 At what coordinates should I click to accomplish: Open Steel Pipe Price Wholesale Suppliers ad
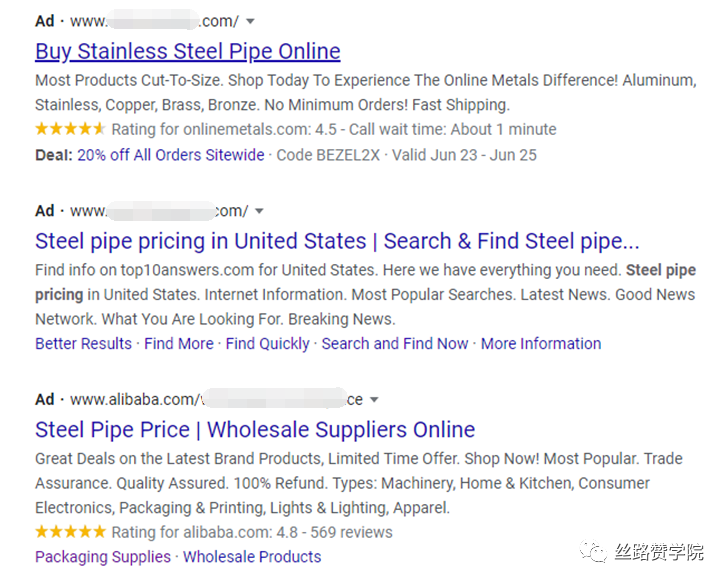(255, 430)
